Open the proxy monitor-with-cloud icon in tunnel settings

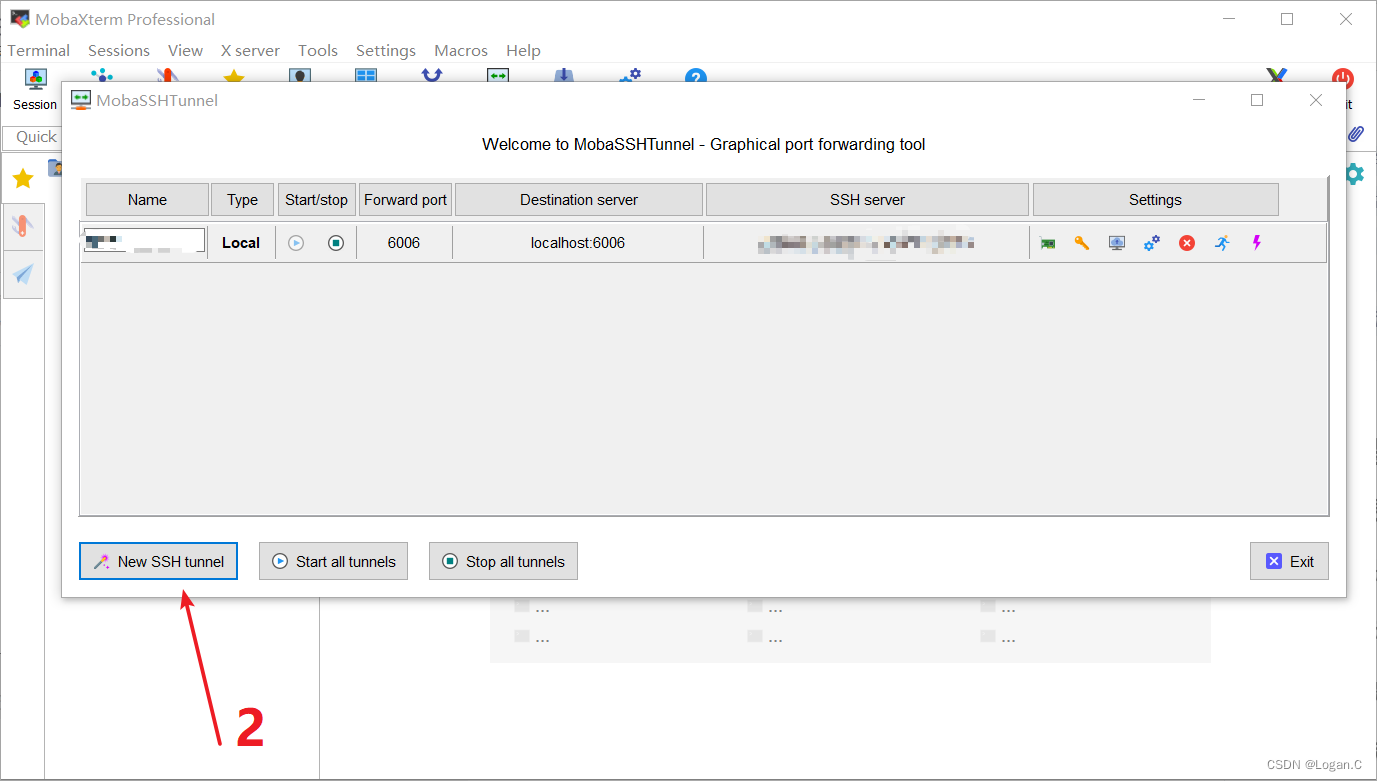tap(1117, 243)
